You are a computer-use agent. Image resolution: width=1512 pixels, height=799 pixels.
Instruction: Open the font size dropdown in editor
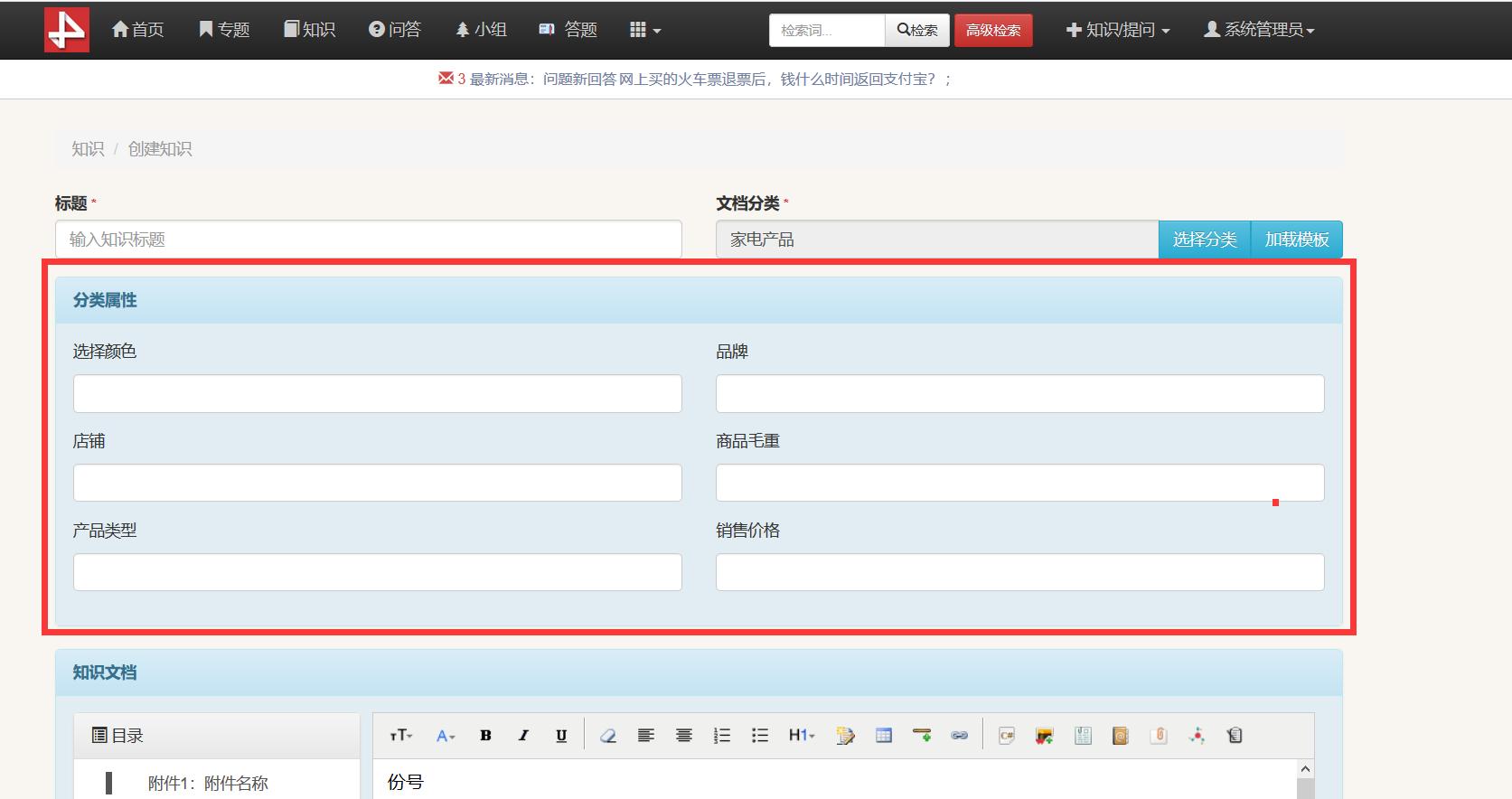(401, 736)
